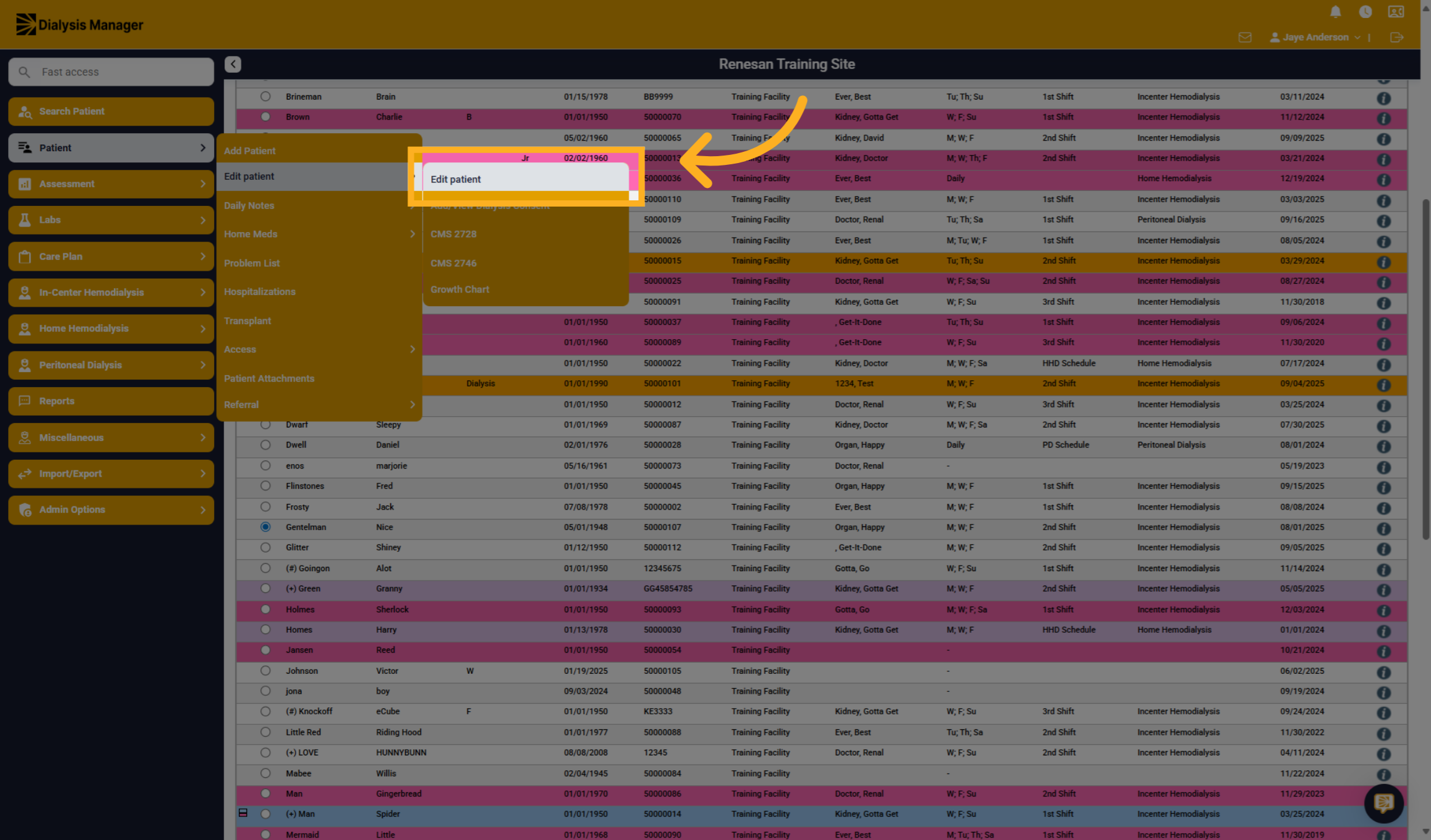Viewport: 1431px width, 840px height.
Task: Open info icon for the Gentelman row
Action: tap(1384, 529)
